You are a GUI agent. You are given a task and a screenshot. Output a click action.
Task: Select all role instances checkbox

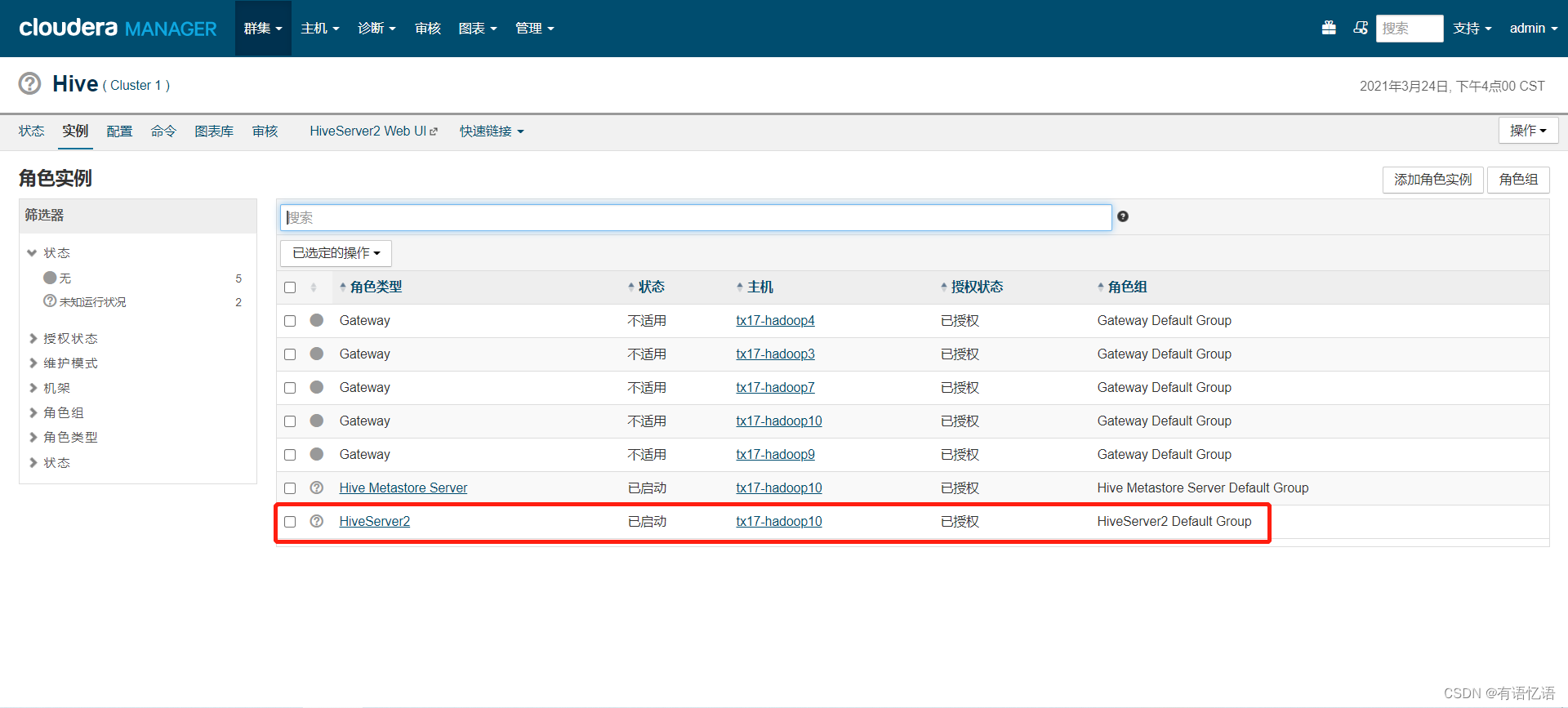click(x=290, y=287)
